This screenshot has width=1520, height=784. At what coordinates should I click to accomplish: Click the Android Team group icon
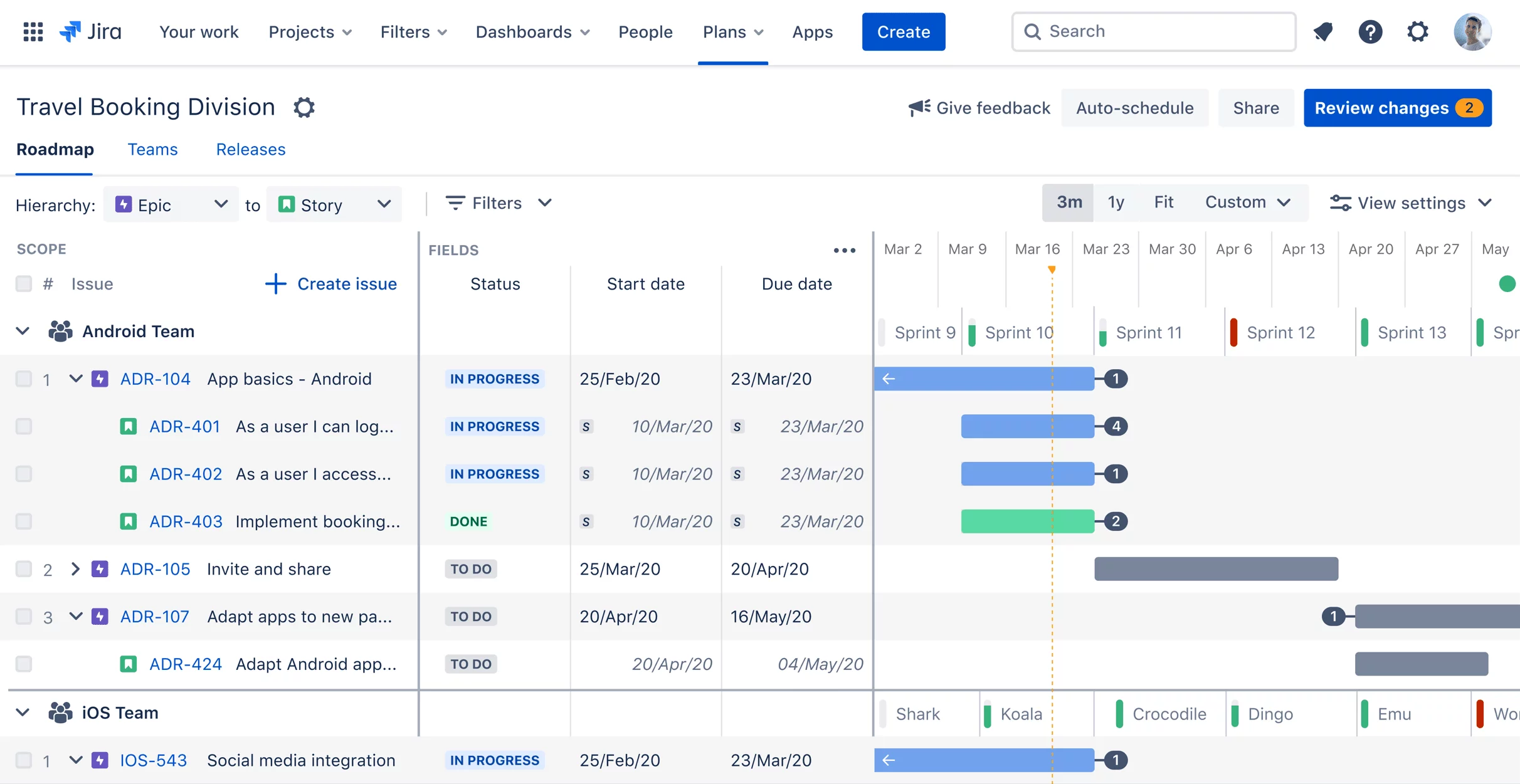pyautogui.click(x=61, y=332)
